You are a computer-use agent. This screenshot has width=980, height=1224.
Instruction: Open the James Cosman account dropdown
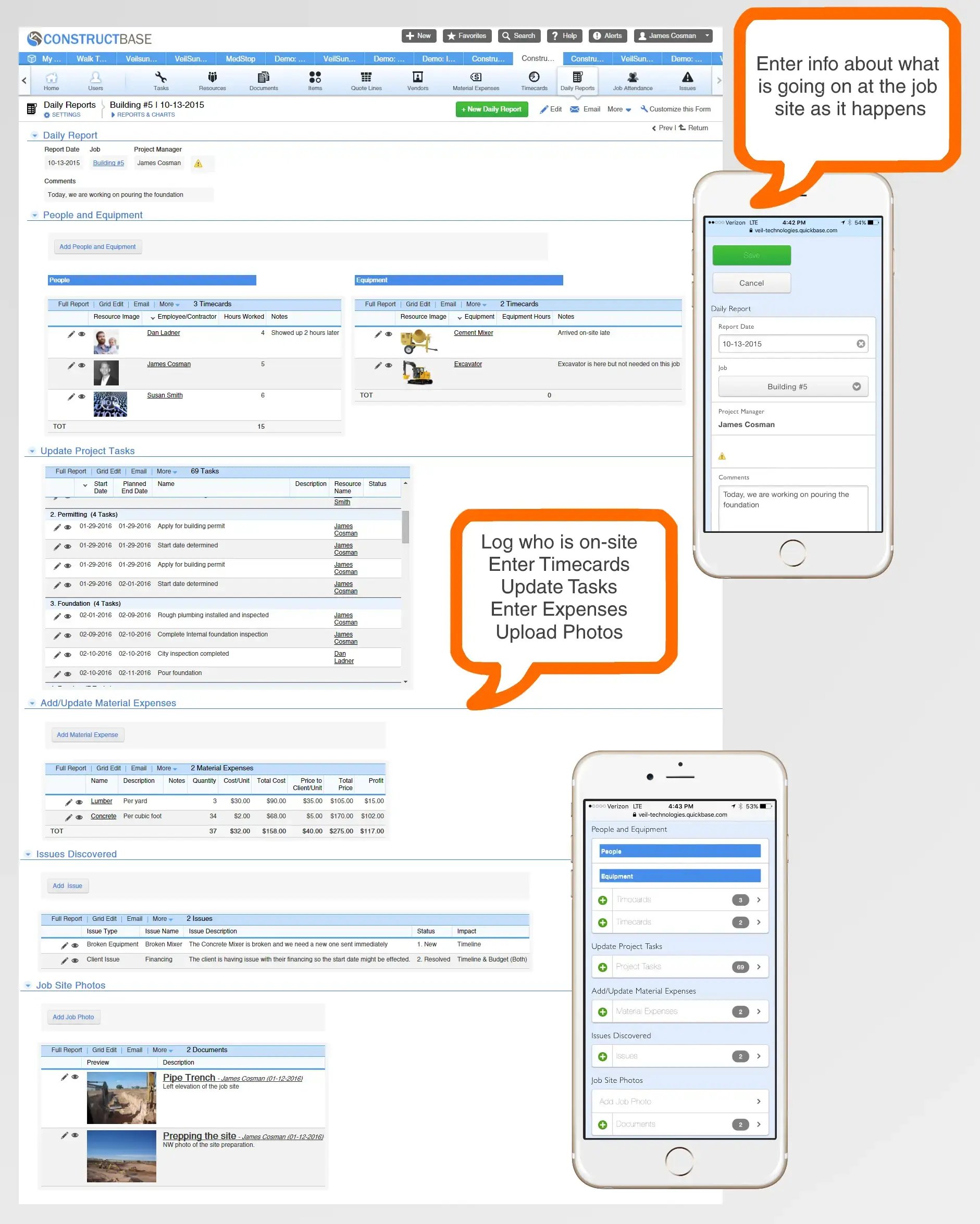coord(673,36)
